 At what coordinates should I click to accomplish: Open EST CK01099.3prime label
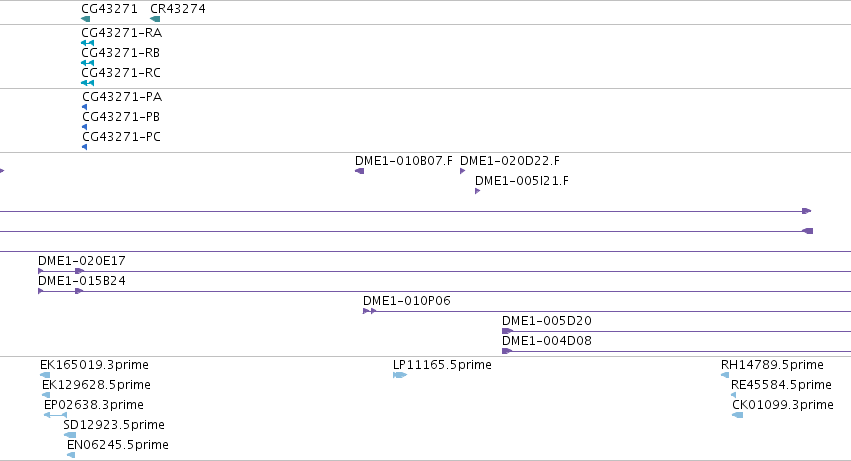783,405
